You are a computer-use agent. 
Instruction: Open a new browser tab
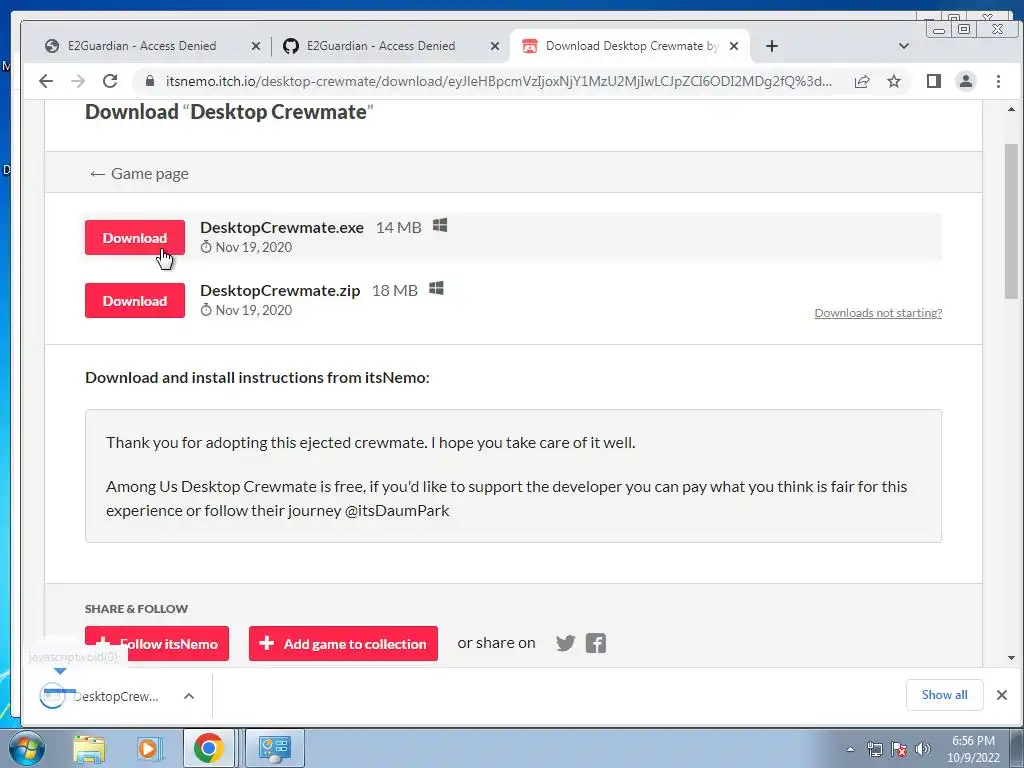coord(772,46)
